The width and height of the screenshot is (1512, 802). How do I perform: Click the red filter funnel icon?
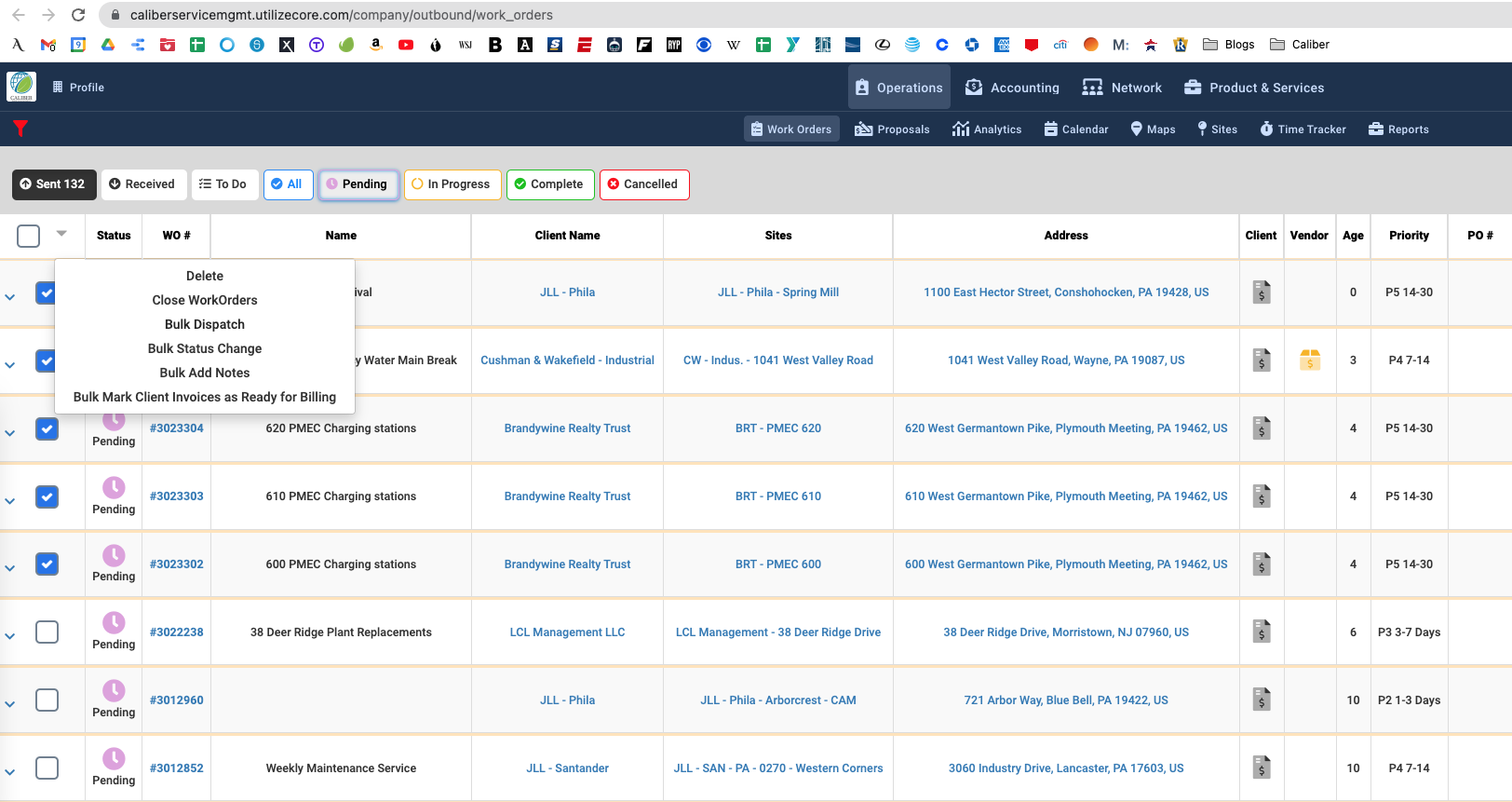[20, 129]
